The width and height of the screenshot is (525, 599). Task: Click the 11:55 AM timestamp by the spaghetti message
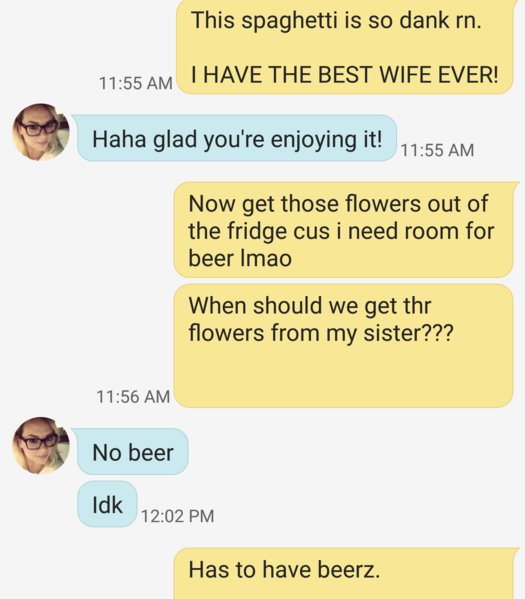point(136,83)
